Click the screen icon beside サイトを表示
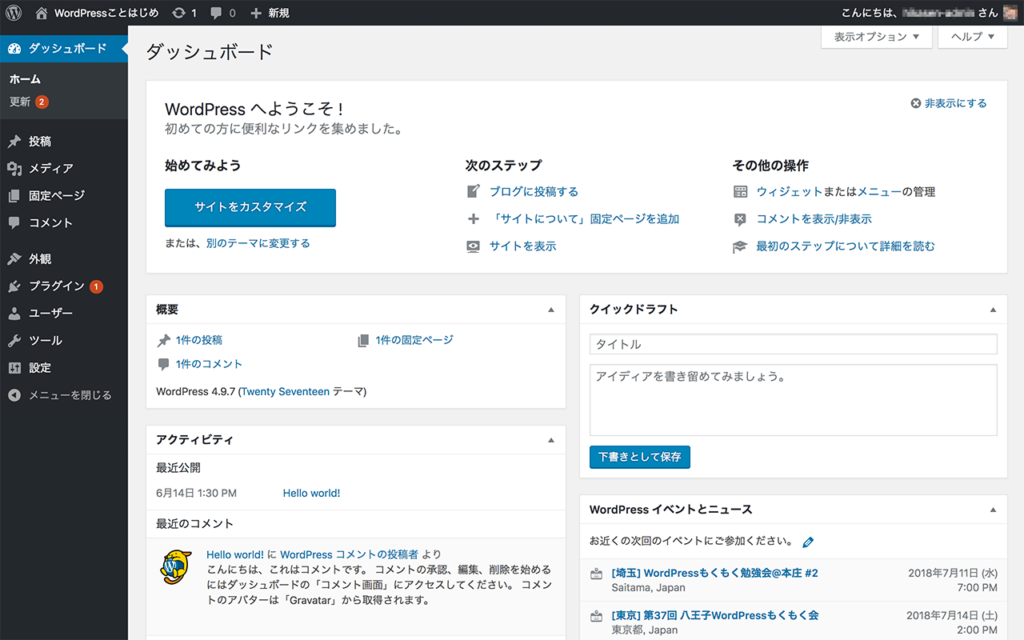Image resolution: width=1024 pixels, height=640 pixels. [x=473, y=246]
